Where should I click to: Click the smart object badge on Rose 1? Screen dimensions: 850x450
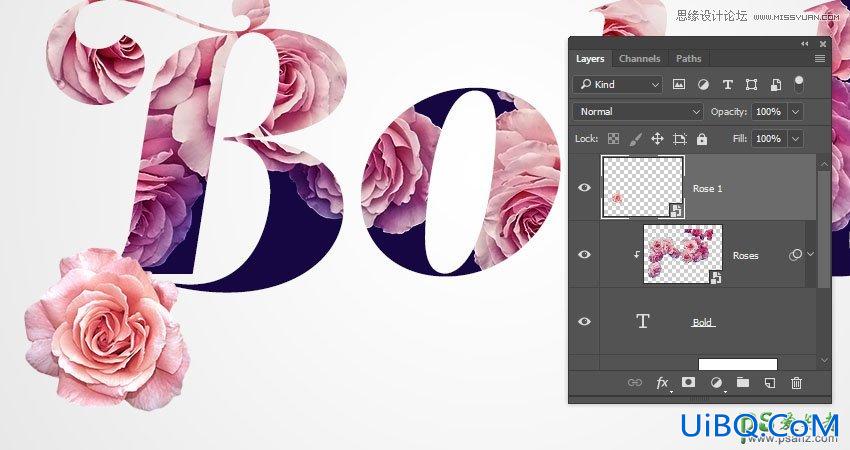tap(676, 210)
